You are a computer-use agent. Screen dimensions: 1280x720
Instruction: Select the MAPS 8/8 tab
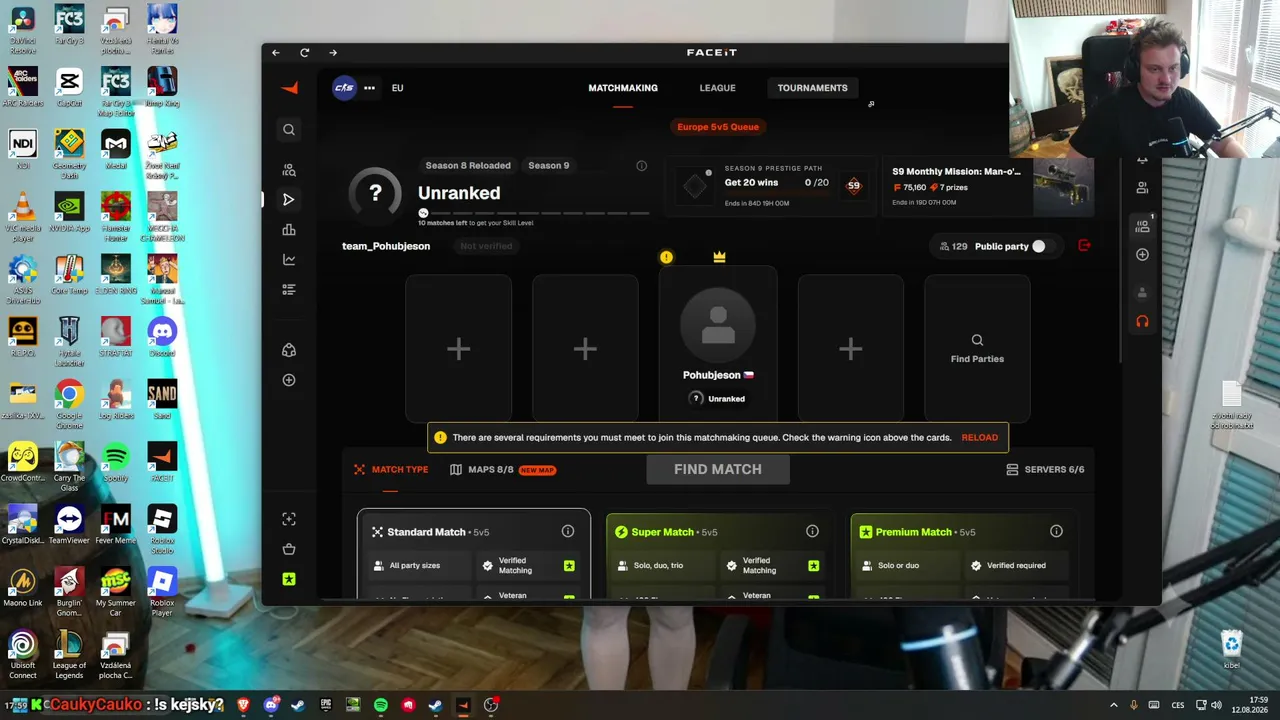tap(502, 470)
